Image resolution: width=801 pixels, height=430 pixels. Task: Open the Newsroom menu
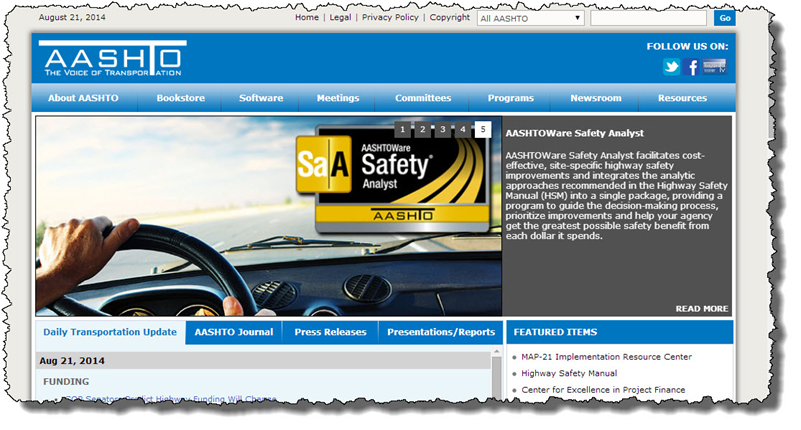point(596,98)
